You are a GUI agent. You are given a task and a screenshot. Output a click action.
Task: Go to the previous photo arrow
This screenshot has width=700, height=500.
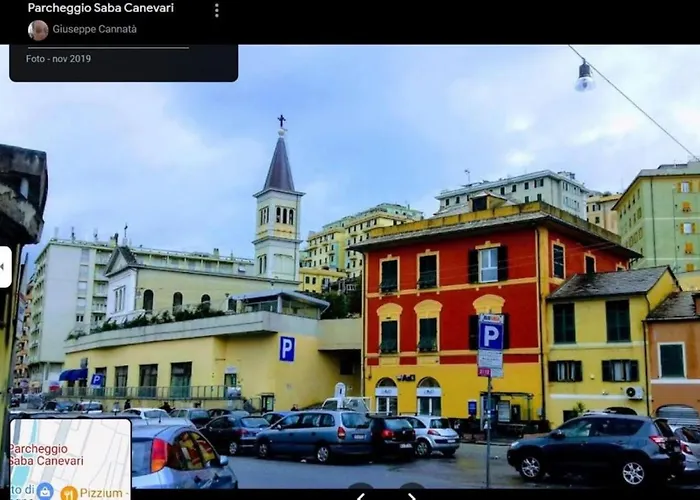[360, 495]
